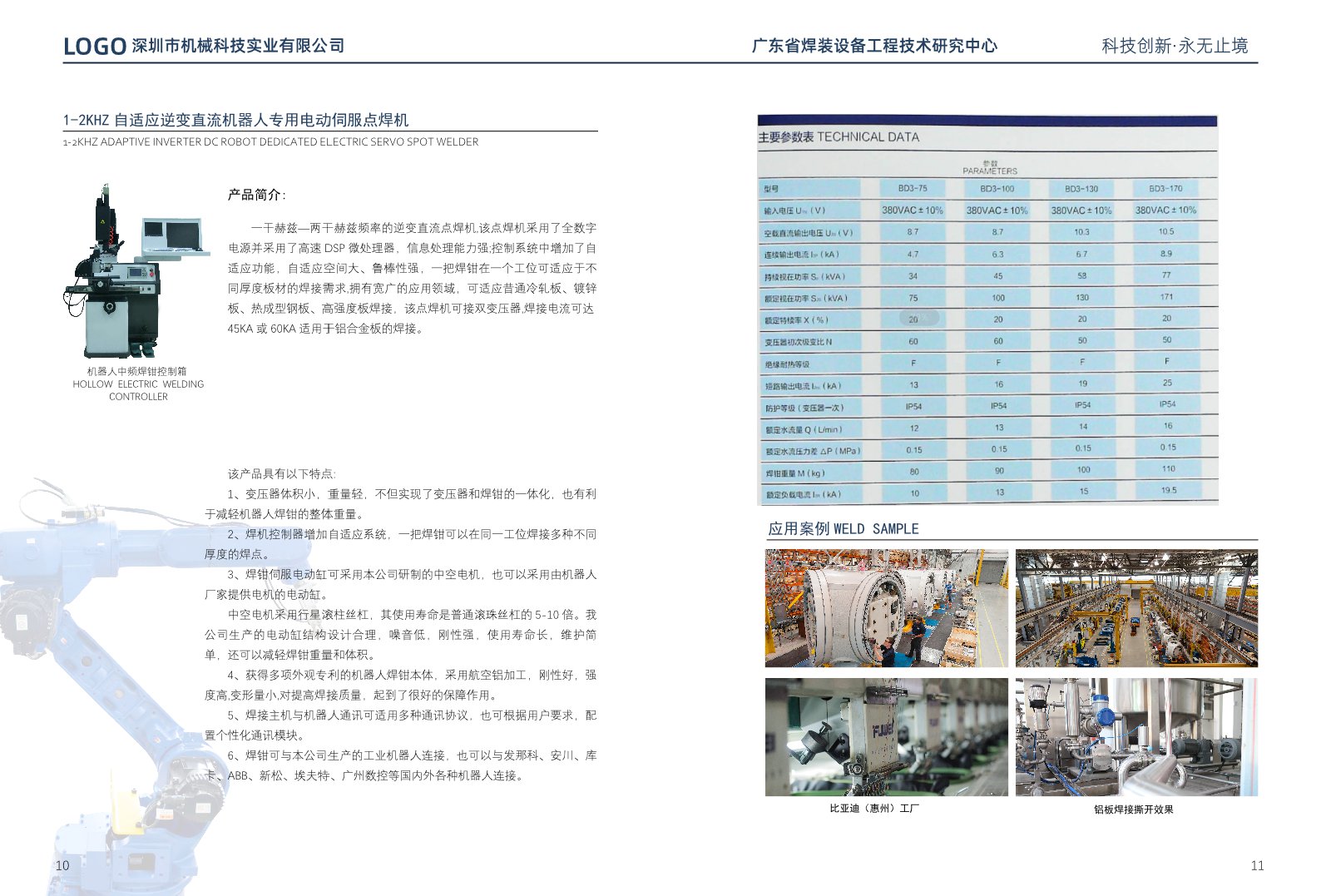The height and width of the screenshot is (896, 1321).
Task: Select model column header BD3-100
Action: point(997,189)
